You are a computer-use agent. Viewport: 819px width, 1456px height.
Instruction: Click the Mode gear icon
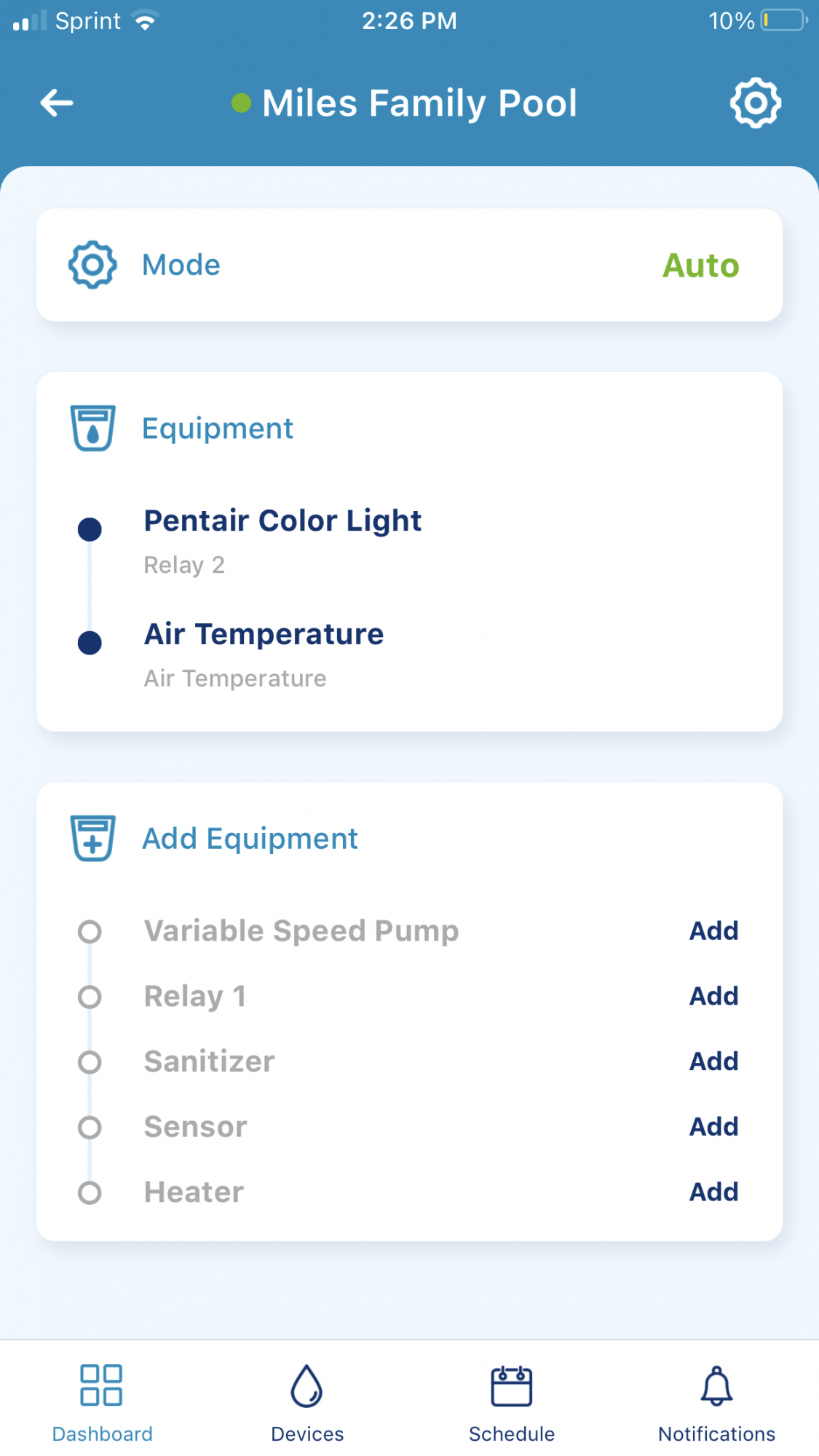coord(92,264)
